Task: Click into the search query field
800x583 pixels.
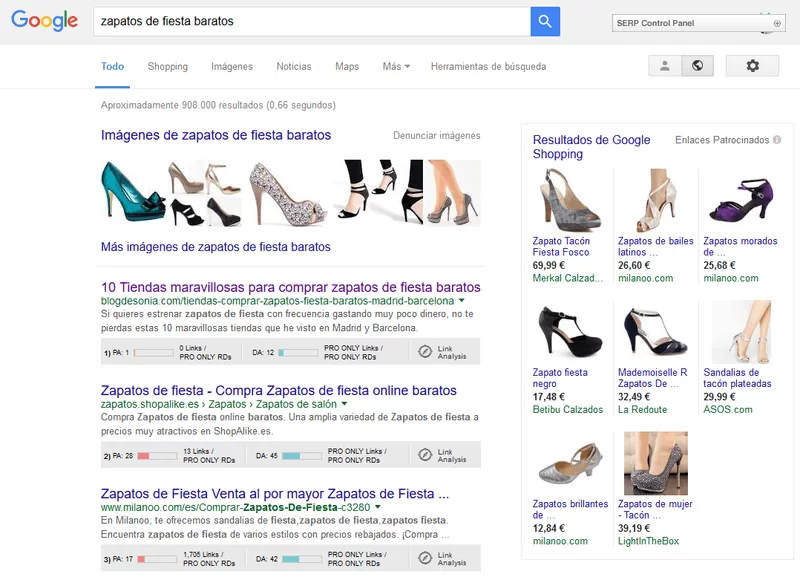Action: coord(312,21)
